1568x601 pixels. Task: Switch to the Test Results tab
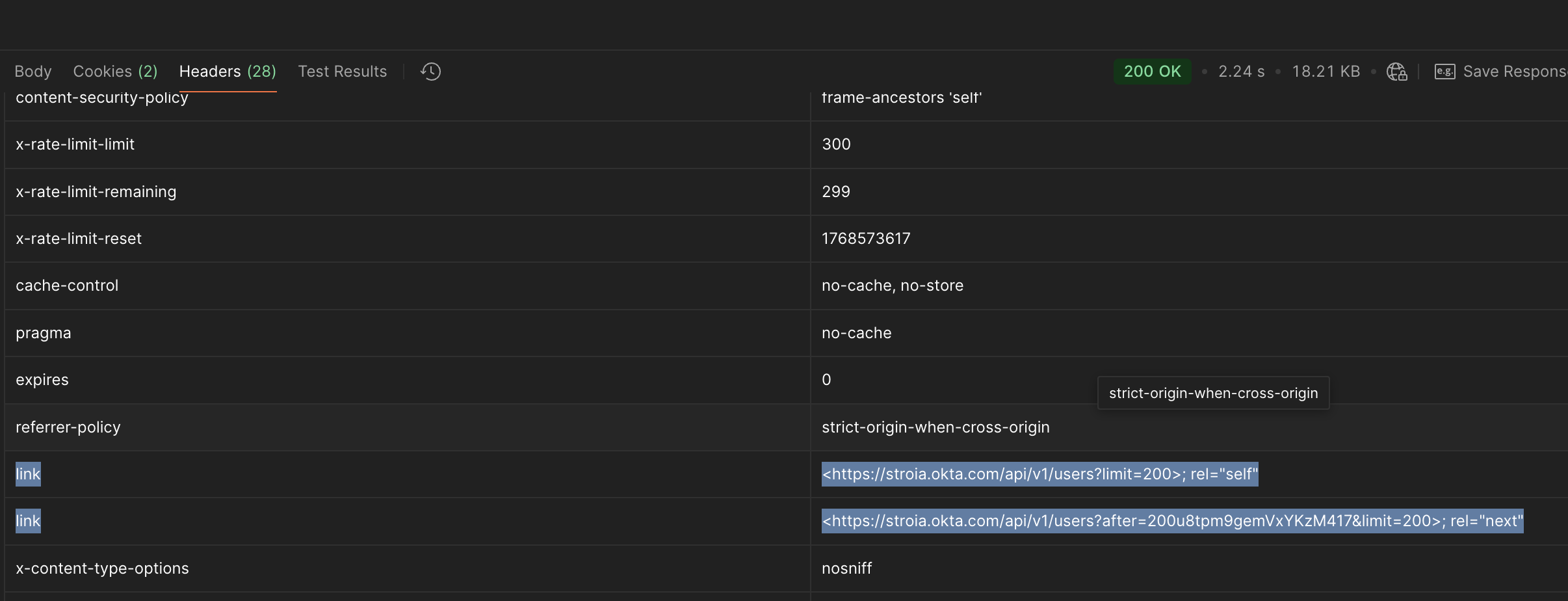(x=342, y=72)
